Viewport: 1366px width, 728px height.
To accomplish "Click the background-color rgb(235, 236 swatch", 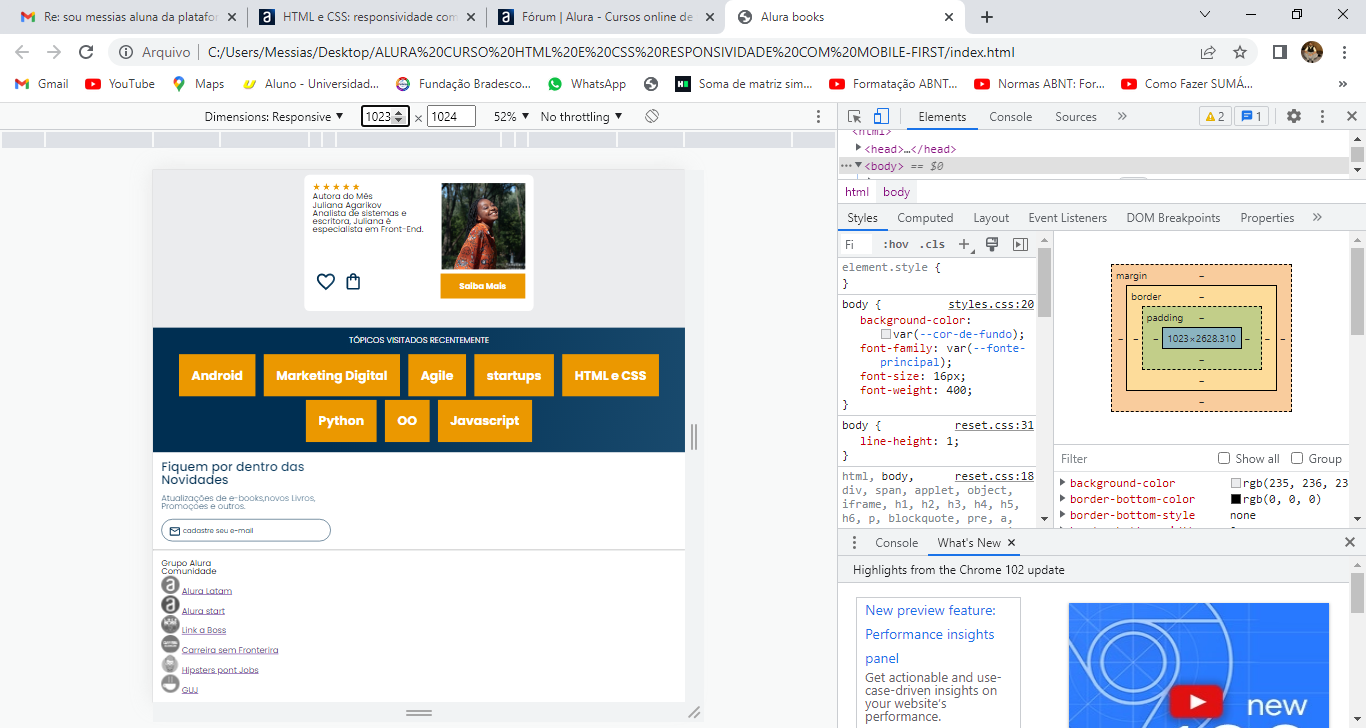I will pos(1236,483).
